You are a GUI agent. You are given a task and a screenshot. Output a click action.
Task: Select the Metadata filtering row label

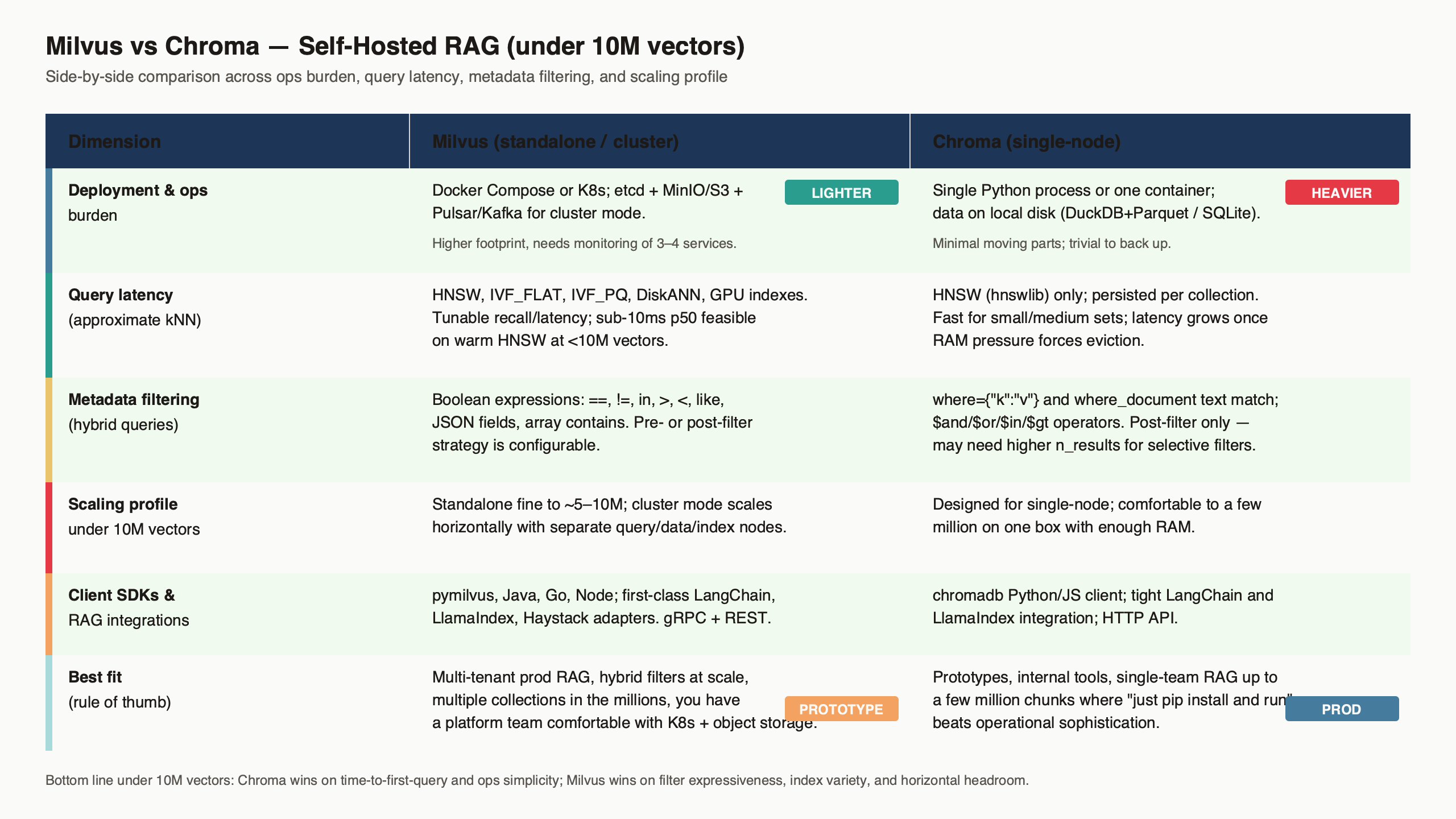click(134, 412)
